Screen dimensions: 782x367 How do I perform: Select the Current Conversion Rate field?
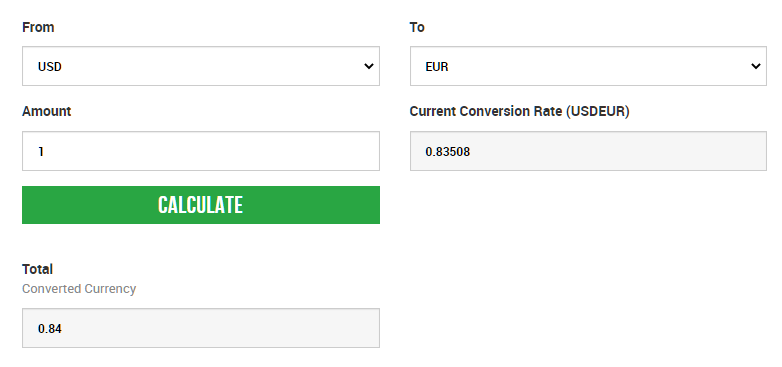588,151
